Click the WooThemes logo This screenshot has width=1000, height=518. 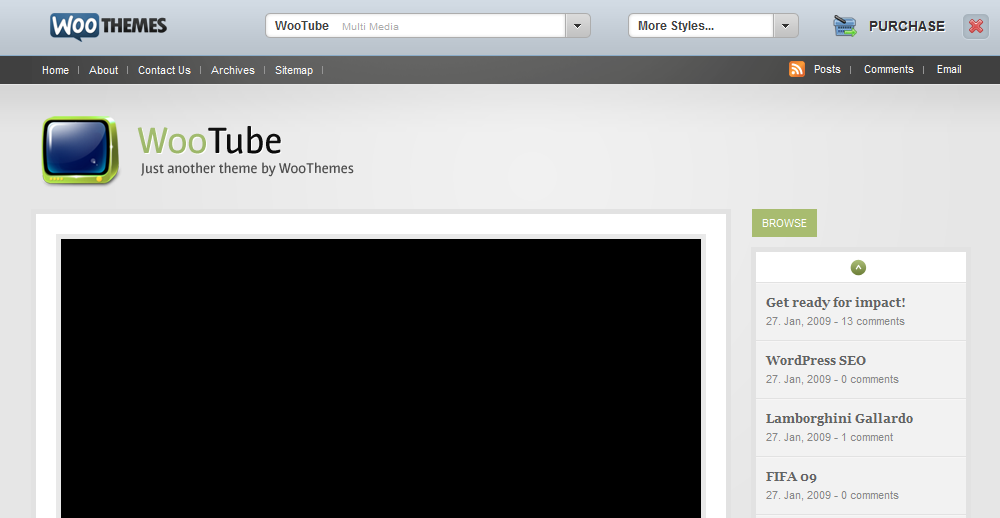[108, 27]
